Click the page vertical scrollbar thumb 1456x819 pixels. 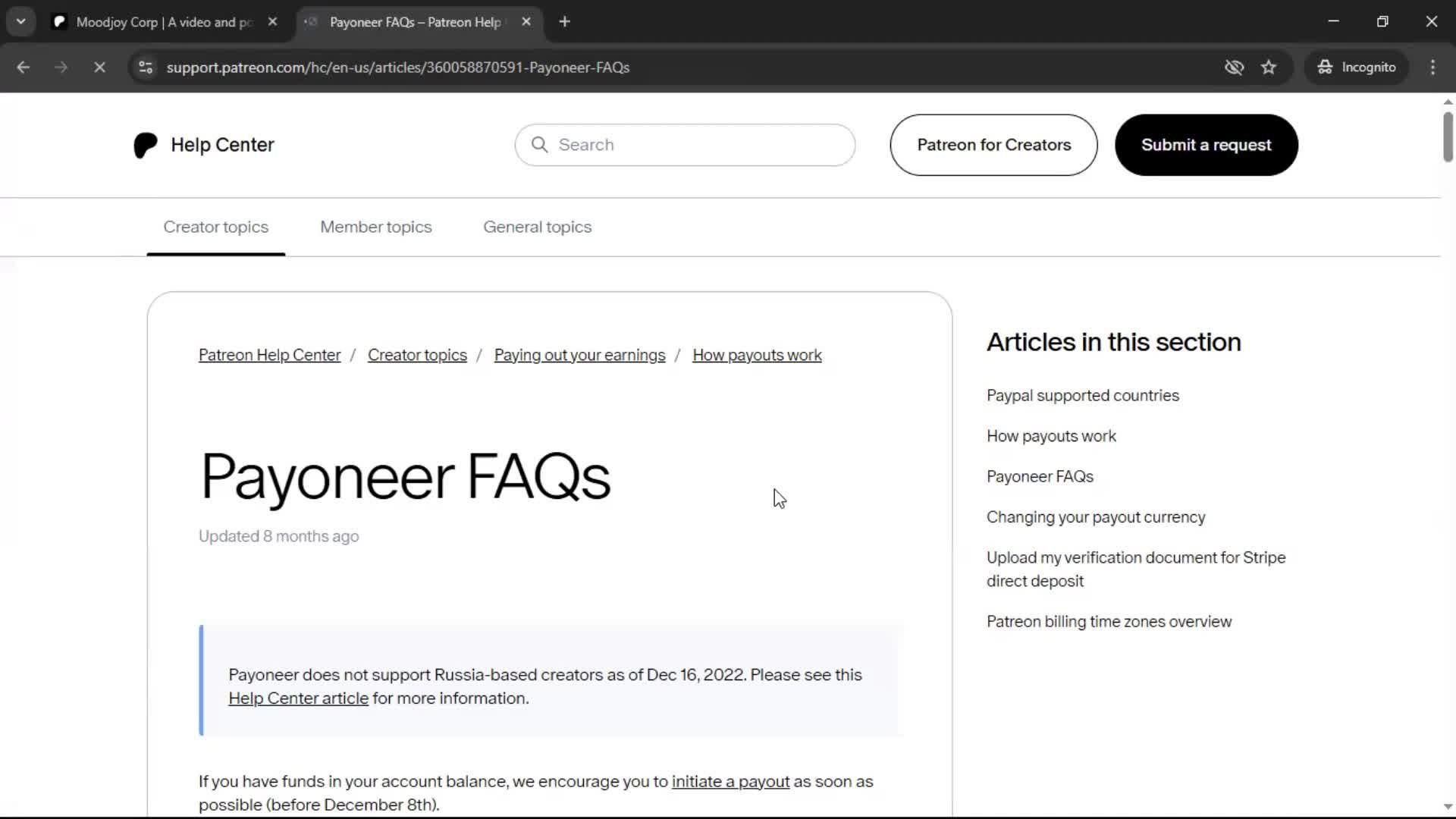pyautogui.click(x=1448, y=136)
